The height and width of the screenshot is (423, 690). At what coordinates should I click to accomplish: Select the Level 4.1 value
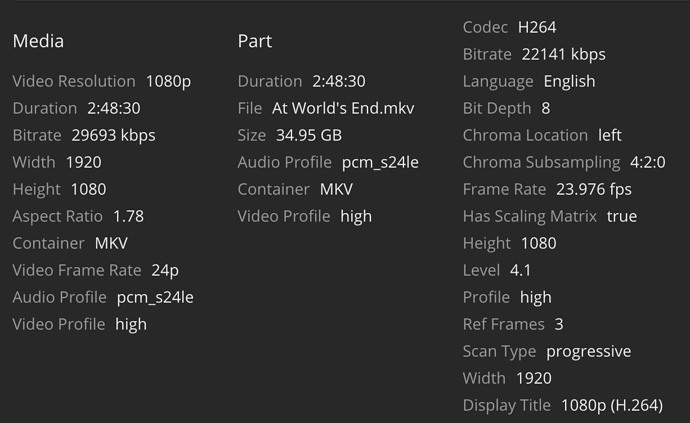(x=520, y=270)
